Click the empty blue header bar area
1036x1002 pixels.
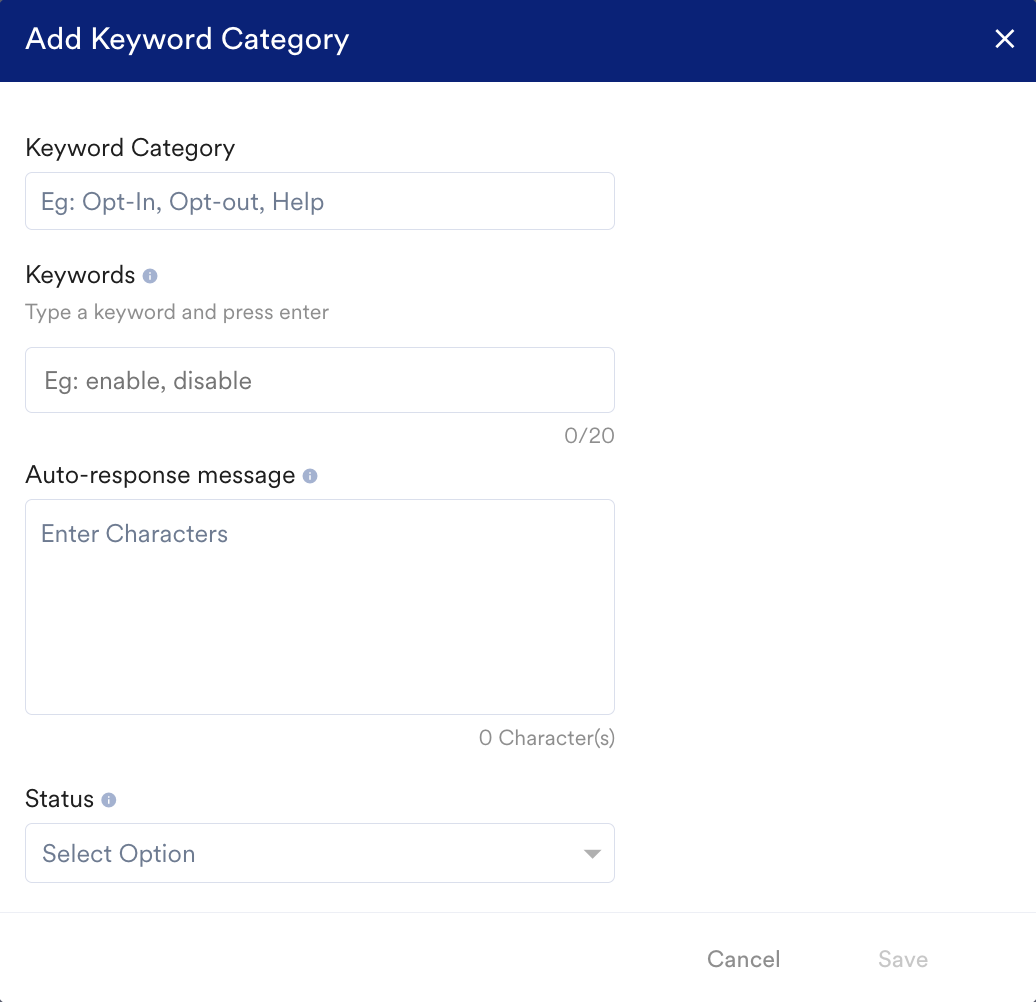click(x=661, y=40)
